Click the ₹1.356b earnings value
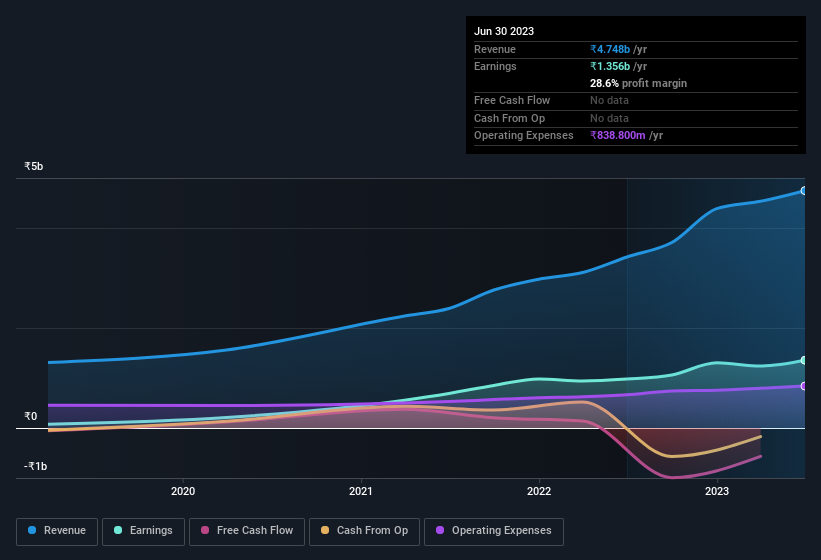The width and height of the screenshot is (821, 560). [609, 66]
